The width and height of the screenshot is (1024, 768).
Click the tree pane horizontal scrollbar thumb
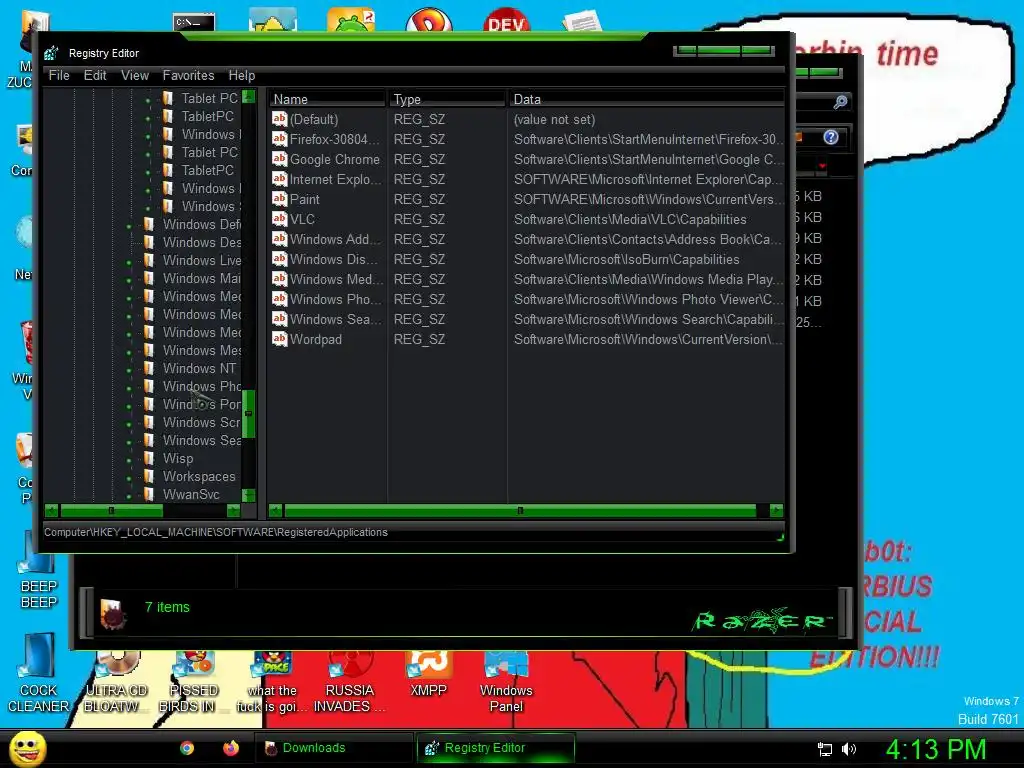(111, 510)
